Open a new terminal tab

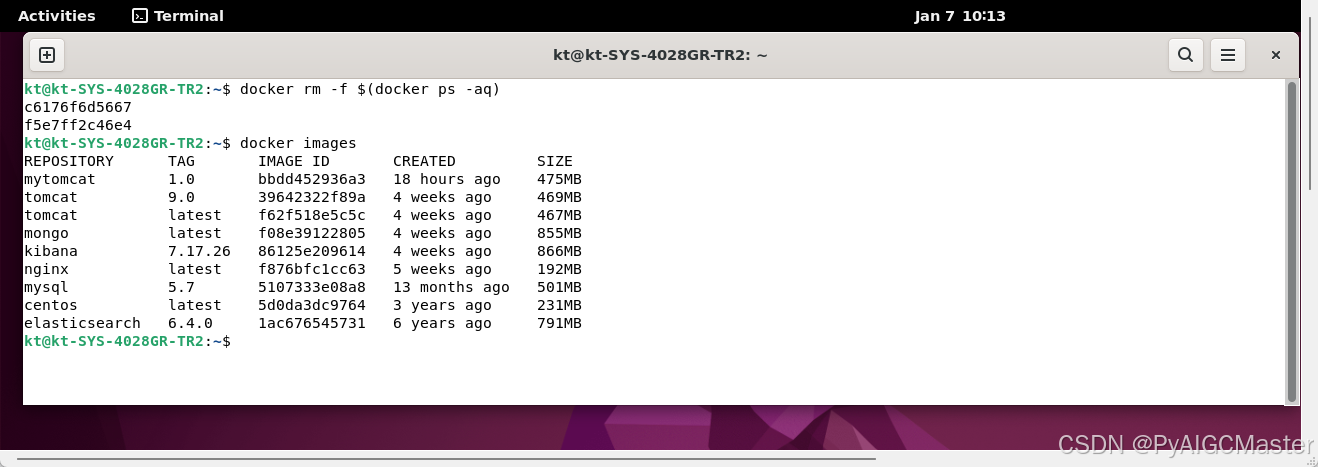pyautogui.click(x=47, y=55)
